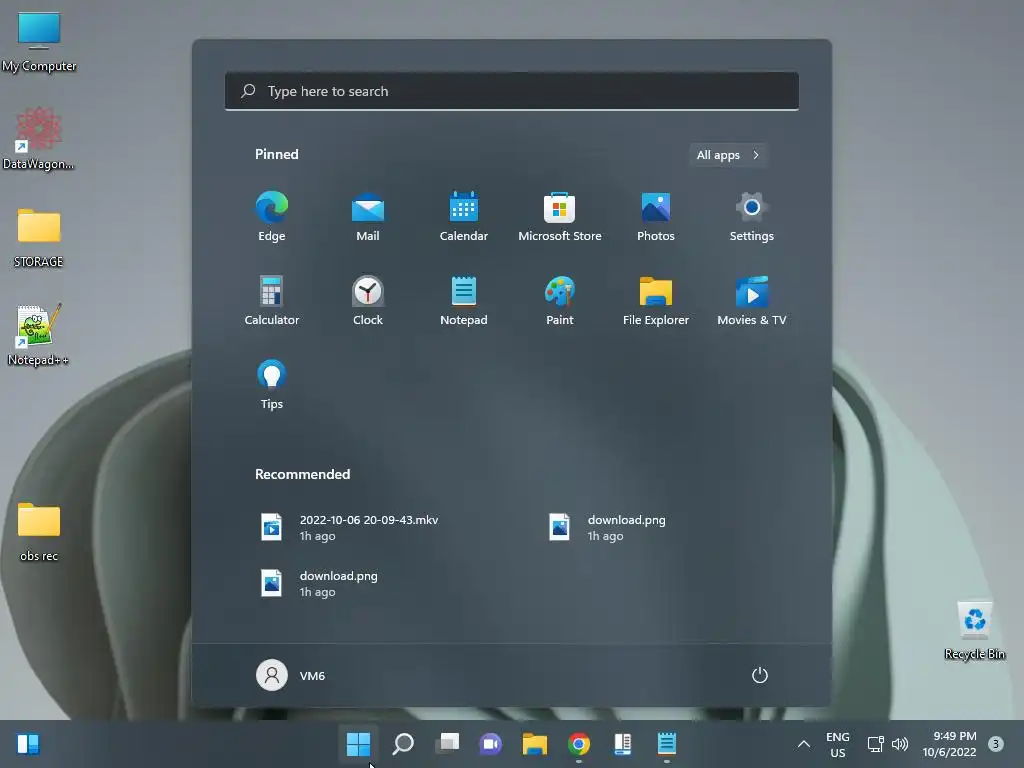
Task: Open Task View on the taskbar
Action: click(x=447, y=744)
